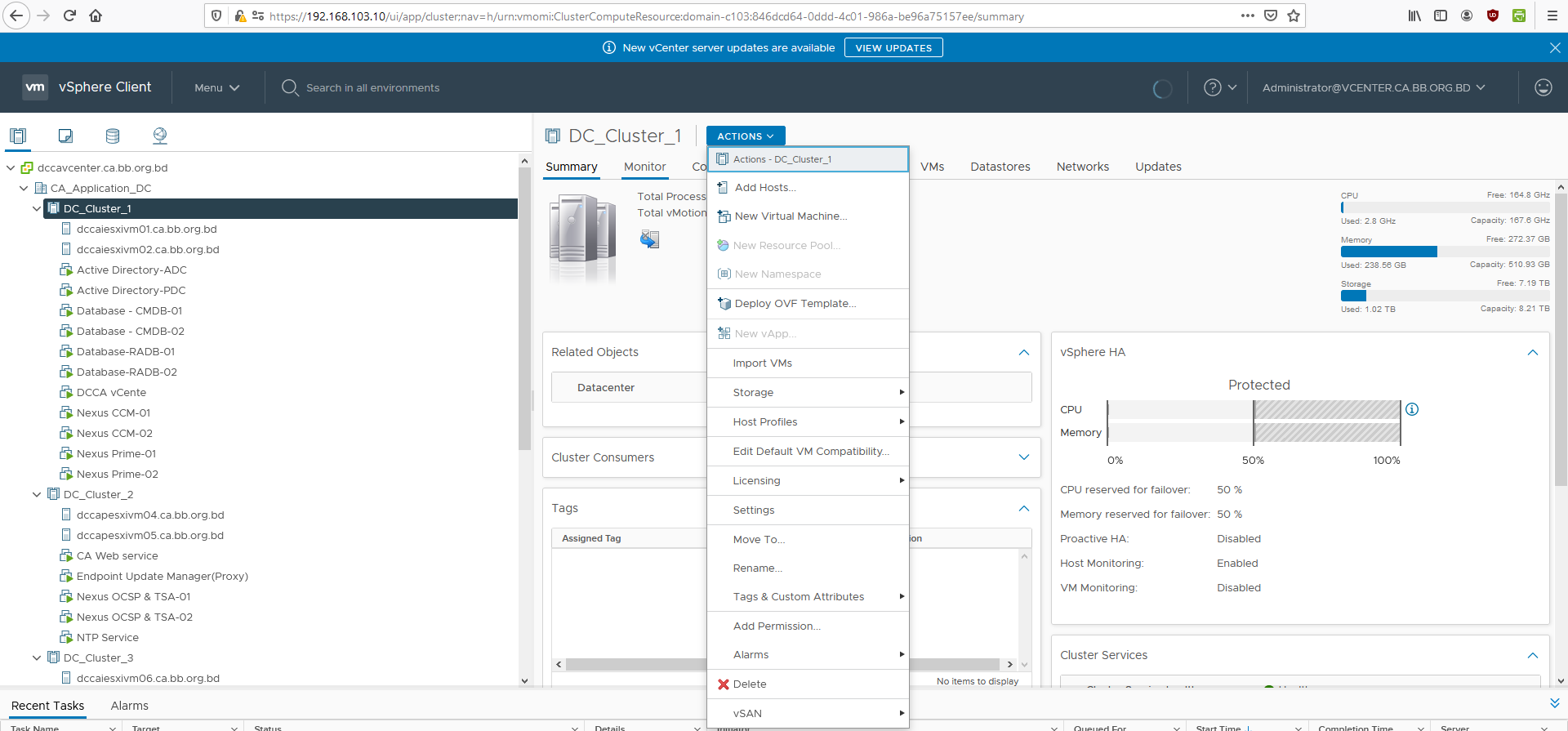Expand the recent tasks panel double chevron
This screenshot has height=731, width=1568.
coord(1554,703)
